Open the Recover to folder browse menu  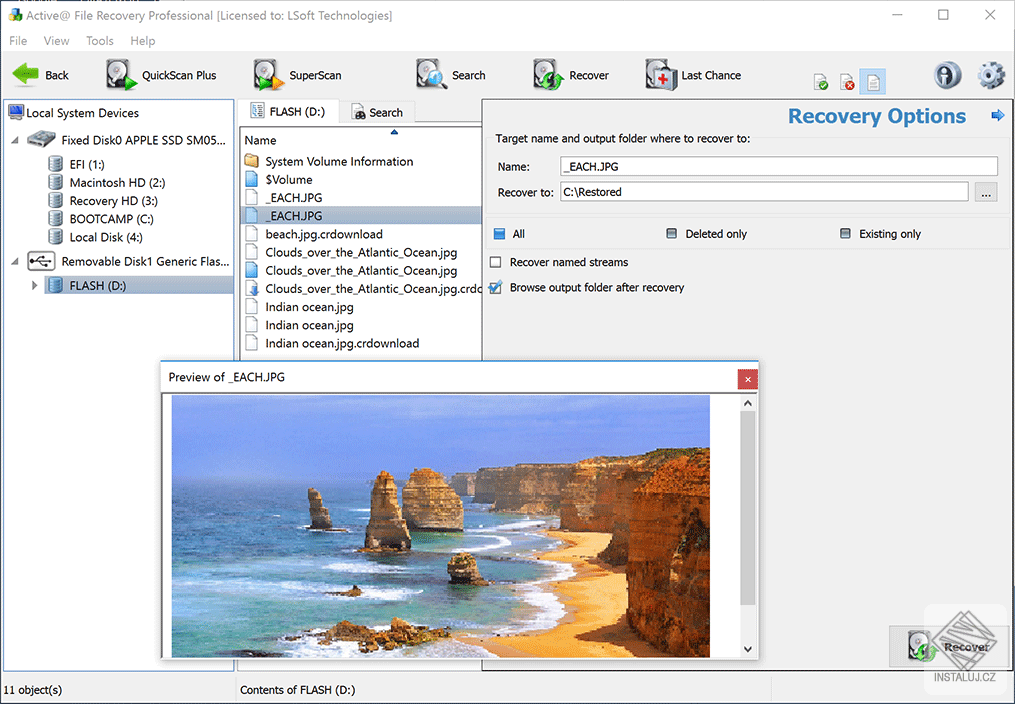[x=986, y=192]
